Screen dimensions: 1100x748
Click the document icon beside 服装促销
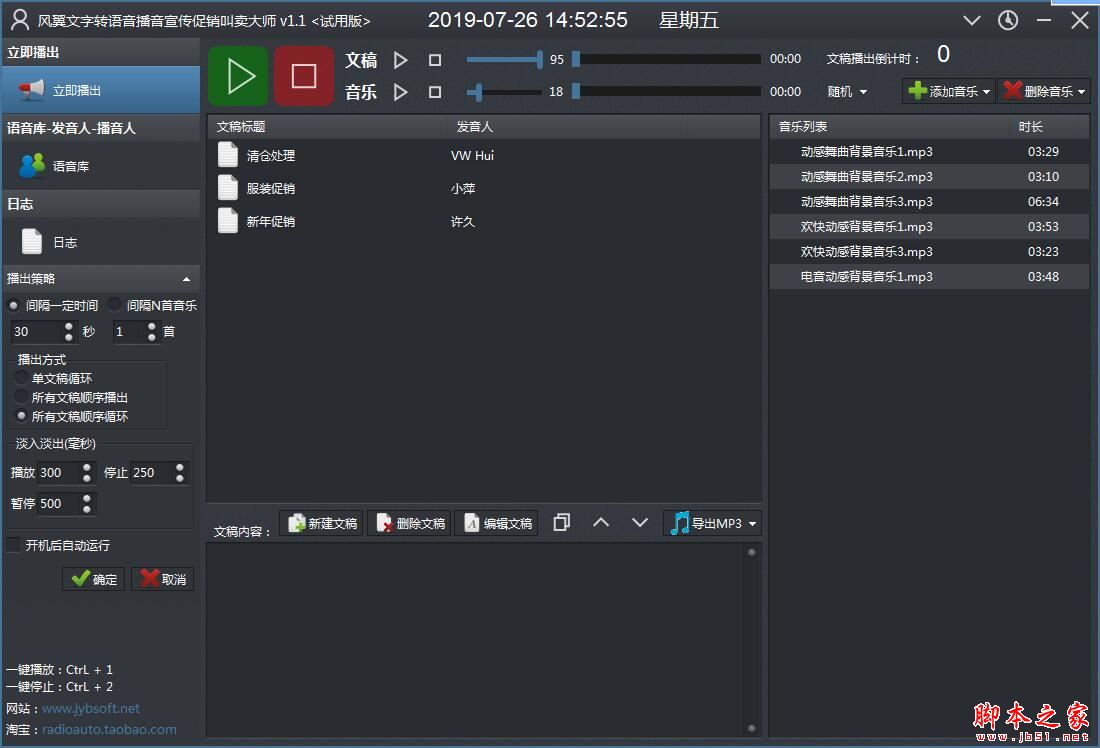(228, 187)
